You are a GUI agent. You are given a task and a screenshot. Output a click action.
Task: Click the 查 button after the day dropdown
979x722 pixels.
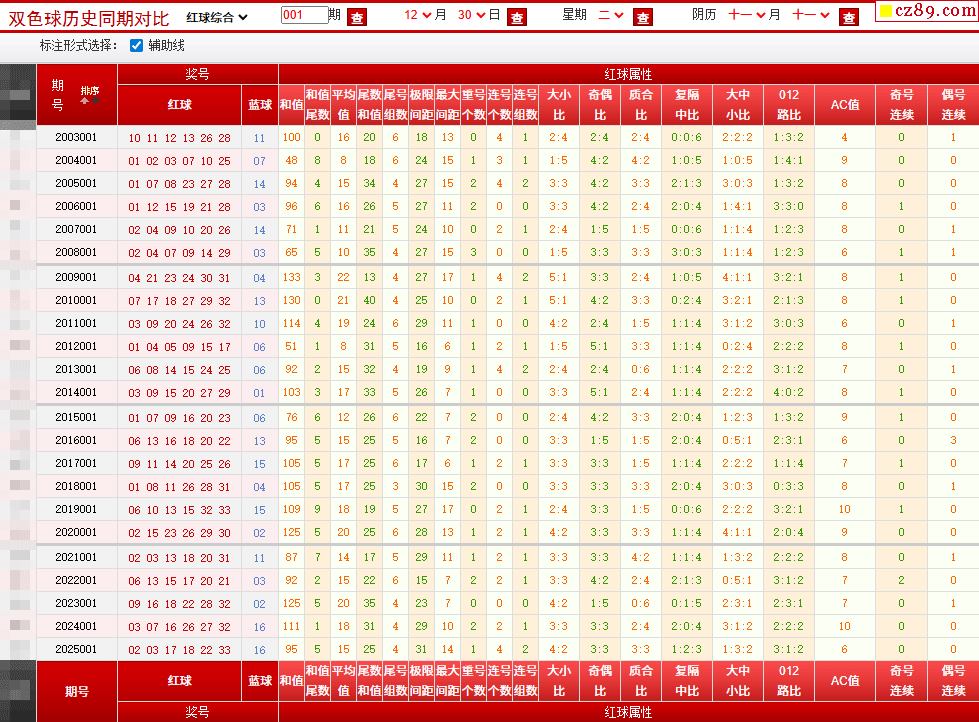click(x=516, y=17)
